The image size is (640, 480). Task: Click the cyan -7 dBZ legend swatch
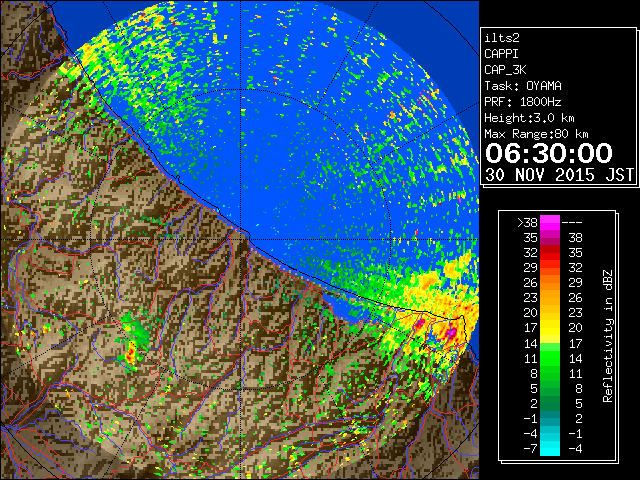click(x=550, y=448)
